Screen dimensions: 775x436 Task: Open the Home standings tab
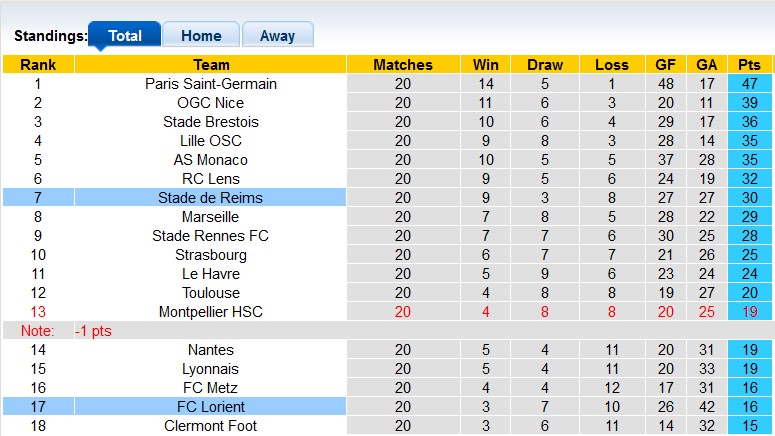coord(201,35)
